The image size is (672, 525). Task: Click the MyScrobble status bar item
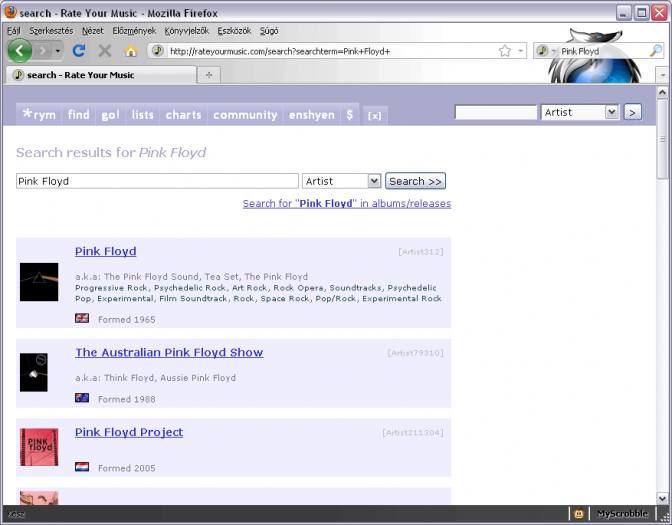click(622, 513)
